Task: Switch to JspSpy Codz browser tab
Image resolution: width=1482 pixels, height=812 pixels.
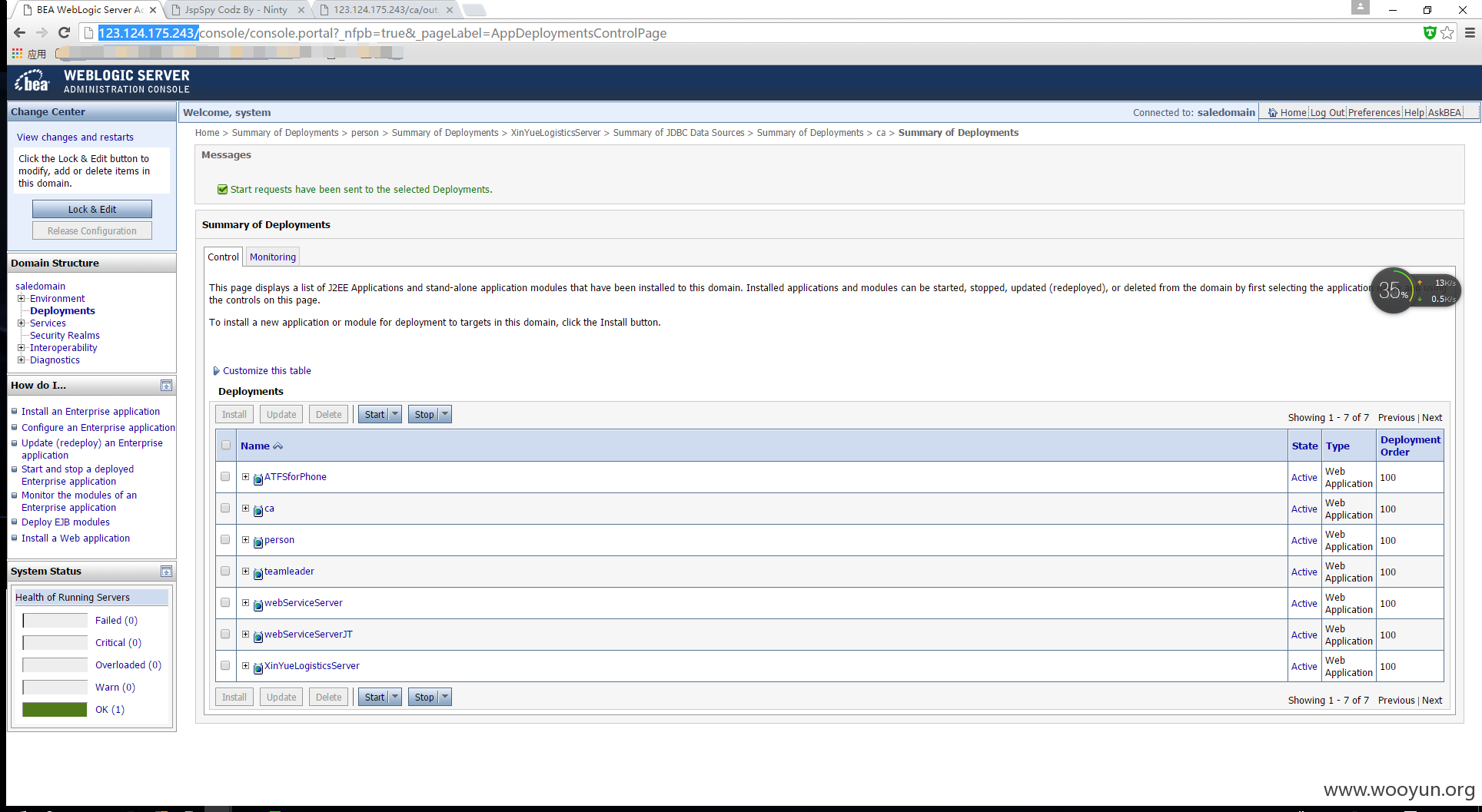Action: 236,10
